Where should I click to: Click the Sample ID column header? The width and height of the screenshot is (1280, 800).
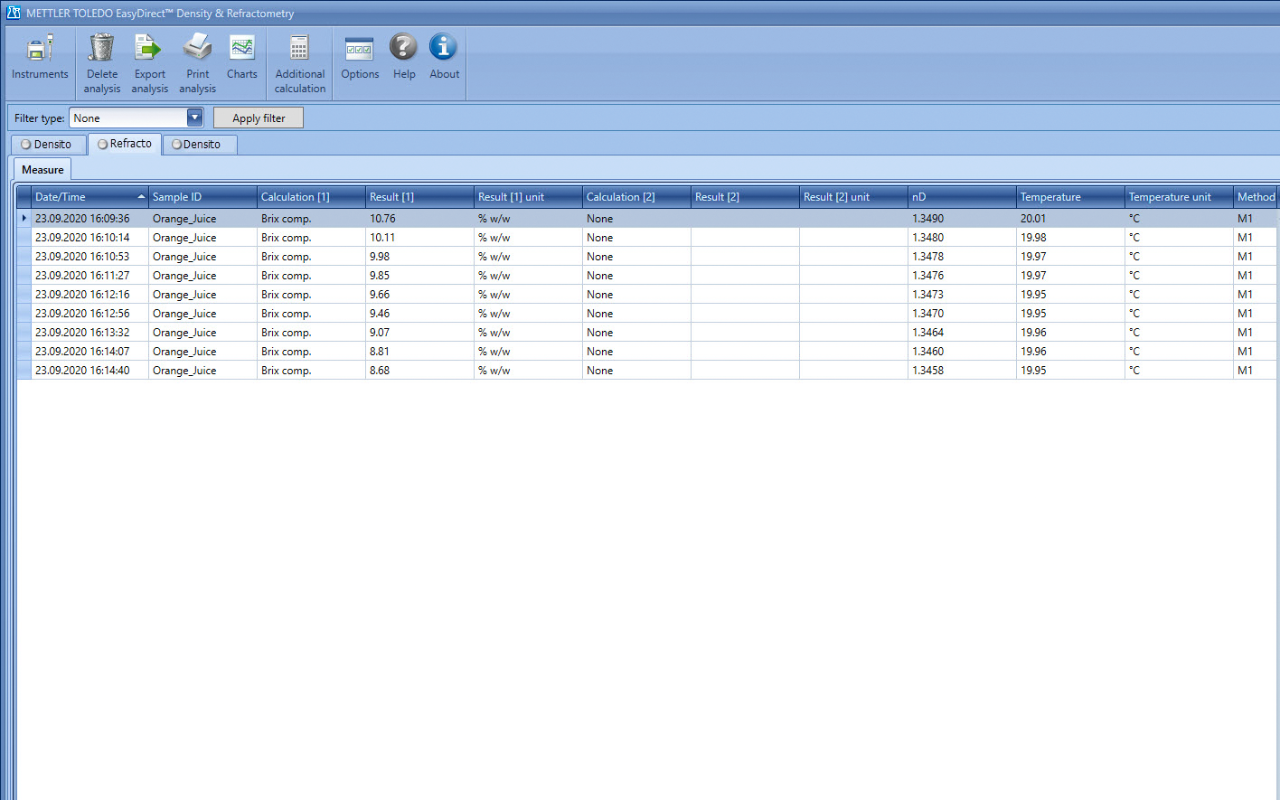203,197
